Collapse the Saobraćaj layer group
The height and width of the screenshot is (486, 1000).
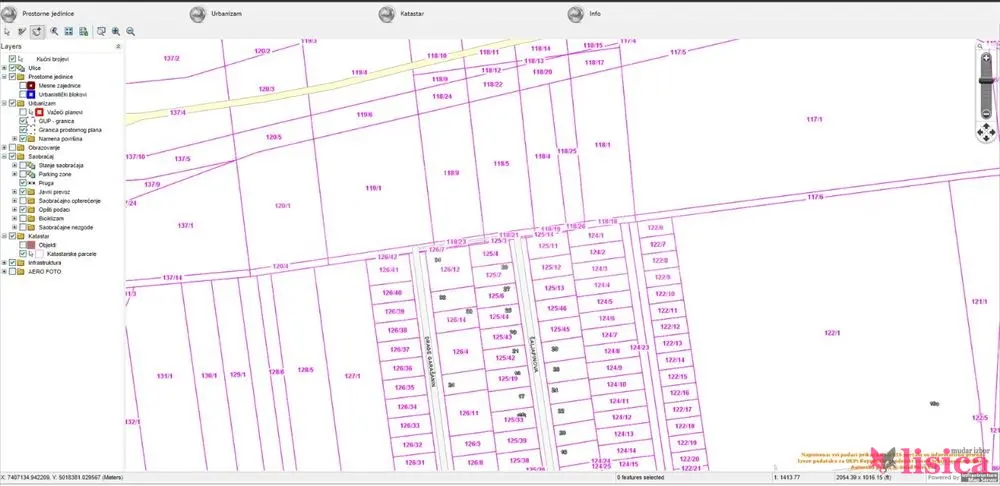tap(4, 156)
